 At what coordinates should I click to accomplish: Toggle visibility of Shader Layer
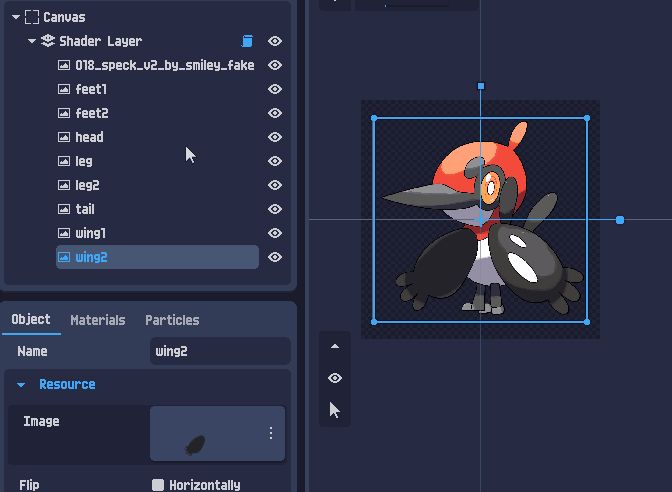(x=275, y=41)
